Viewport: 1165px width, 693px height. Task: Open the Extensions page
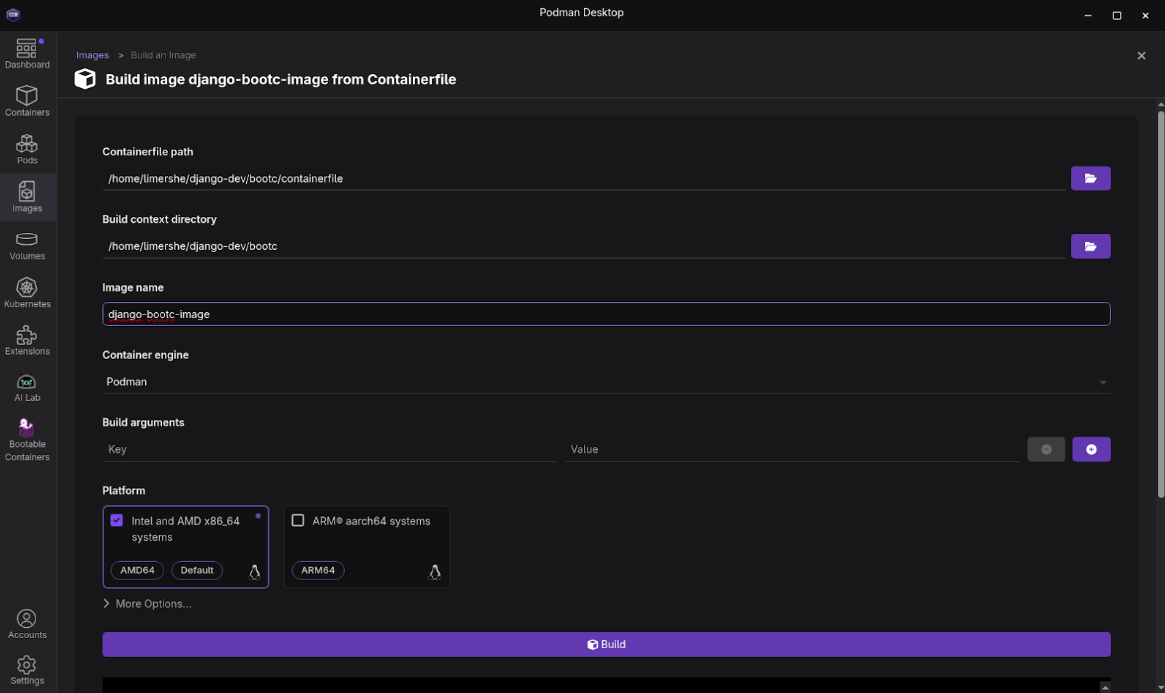[27, 340]
